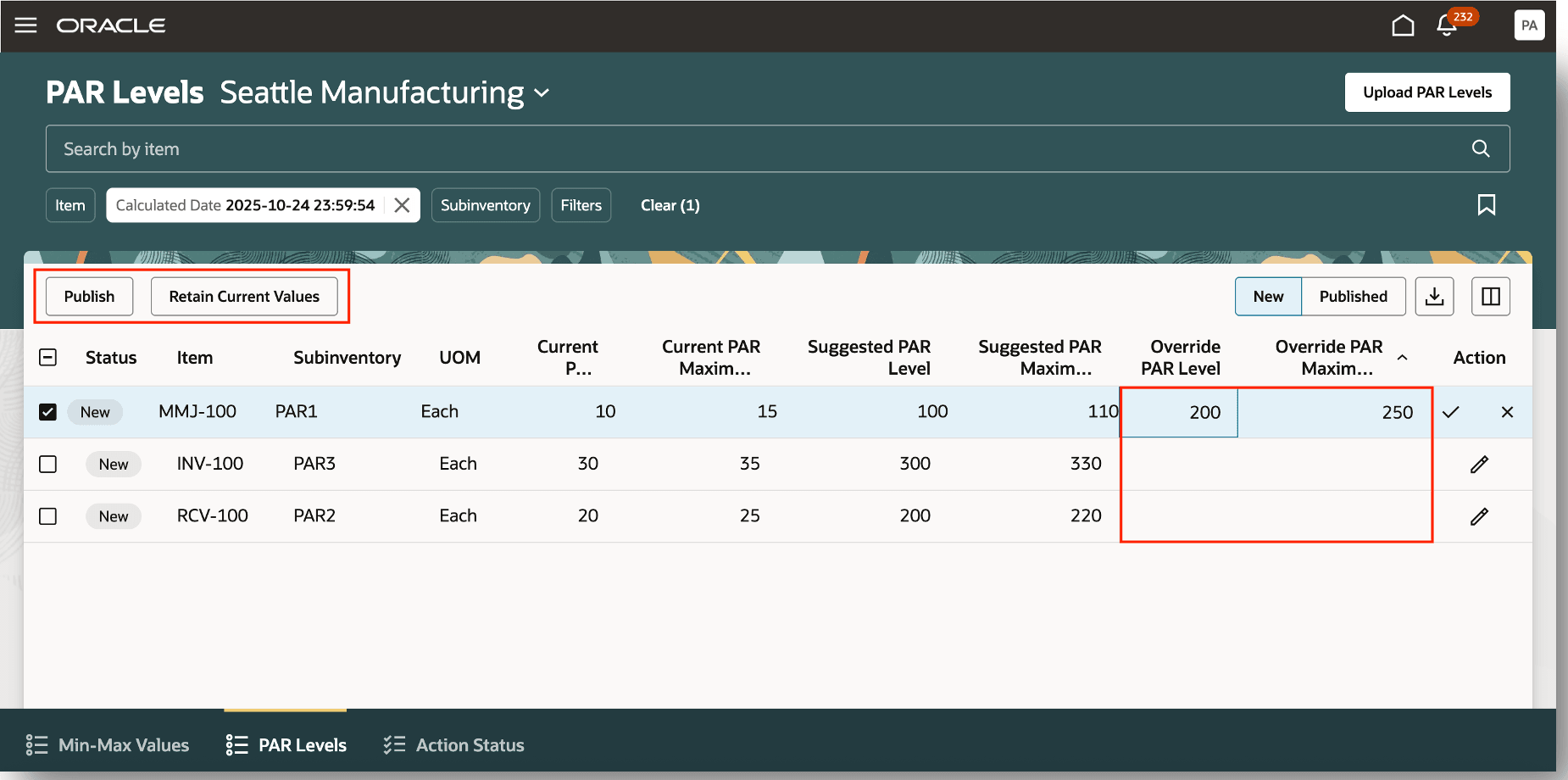Click the New status badge for RCV-100
This screenshot has width=1568, height=780.
(x=114, y=516)
